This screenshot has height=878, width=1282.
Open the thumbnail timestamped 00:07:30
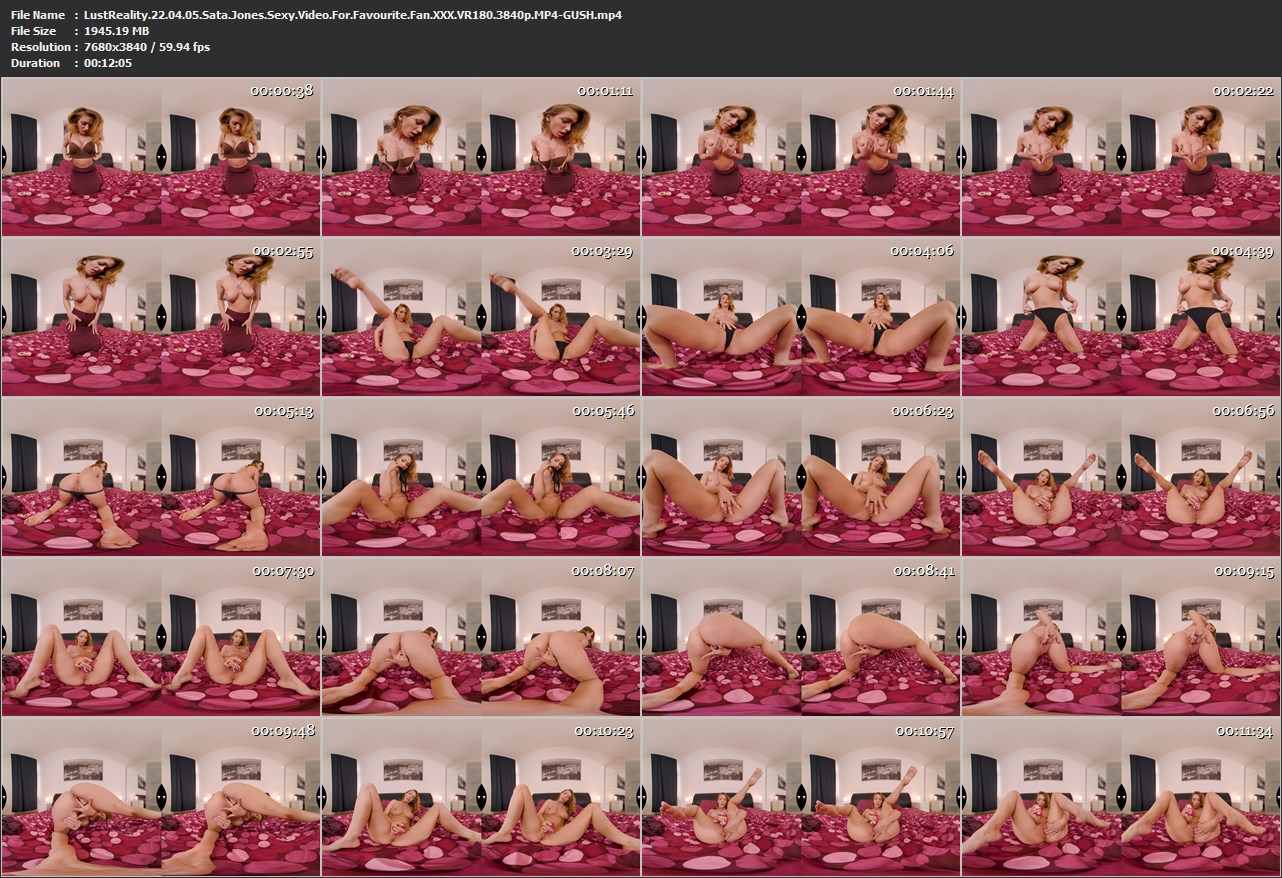click(161, 637)
